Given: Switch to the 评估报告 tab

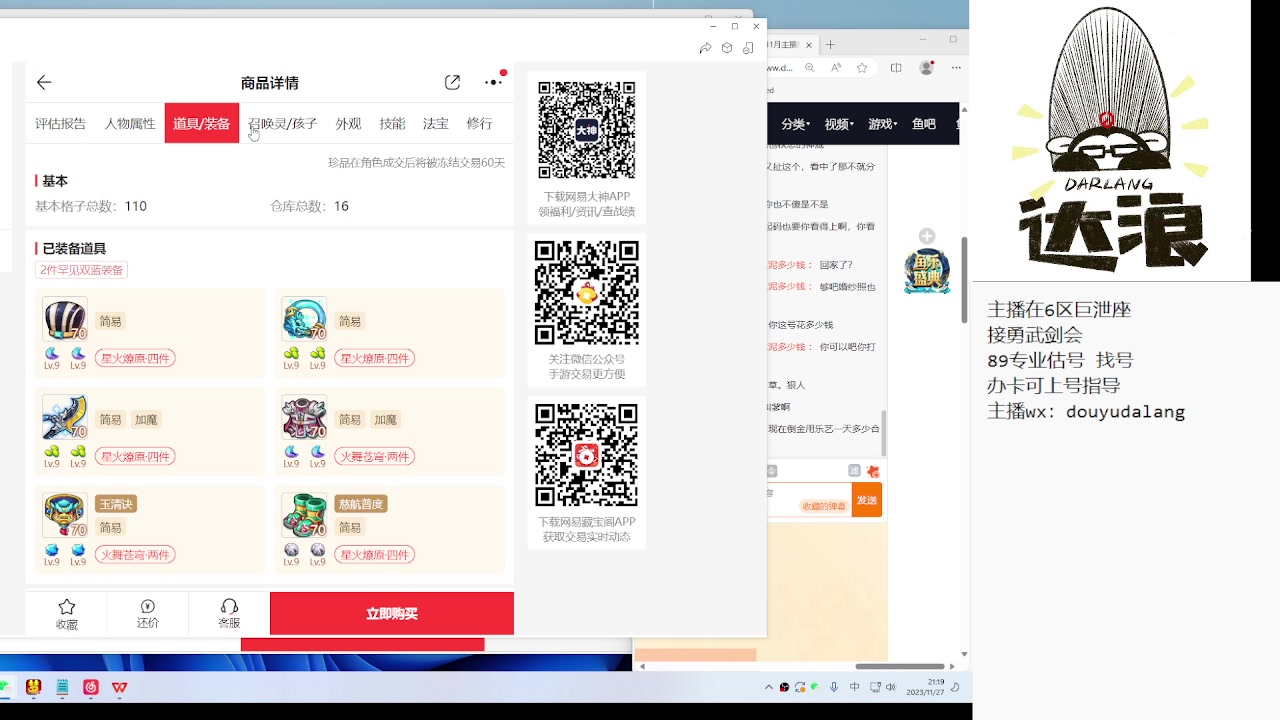Looking at the screenshot, I should [x=60, y=124].
